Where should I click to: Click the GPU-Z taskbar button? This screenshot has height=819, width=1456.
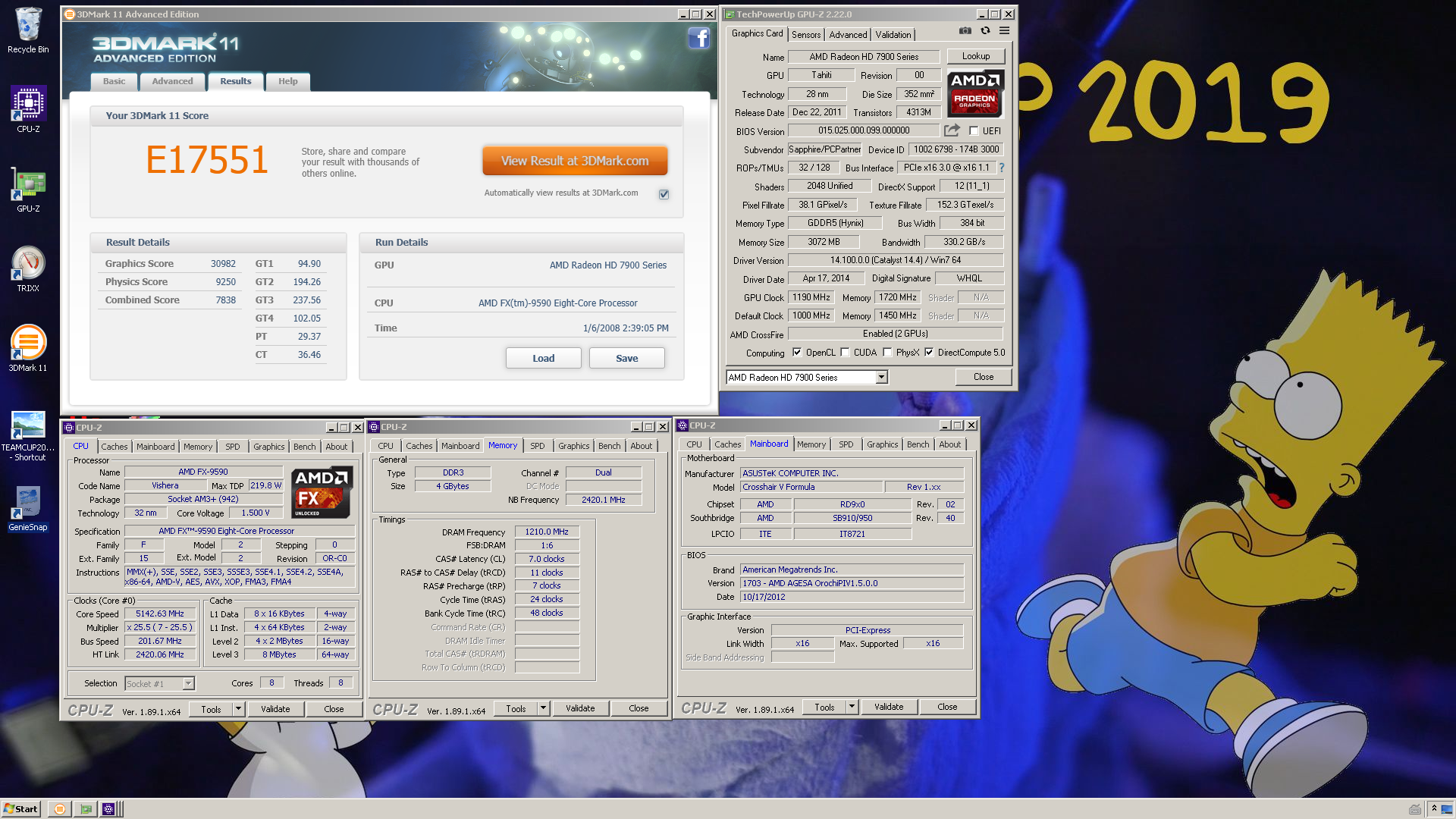tap(86, 809)
